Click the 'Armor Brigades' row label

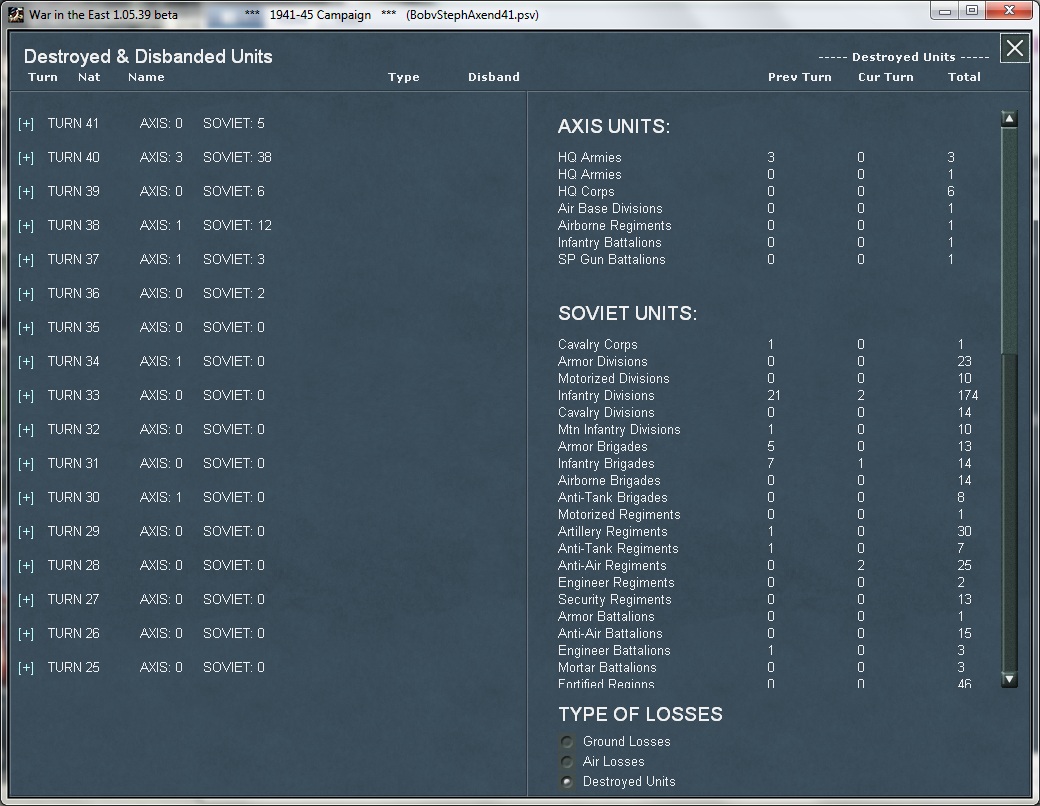coord(602,446)
